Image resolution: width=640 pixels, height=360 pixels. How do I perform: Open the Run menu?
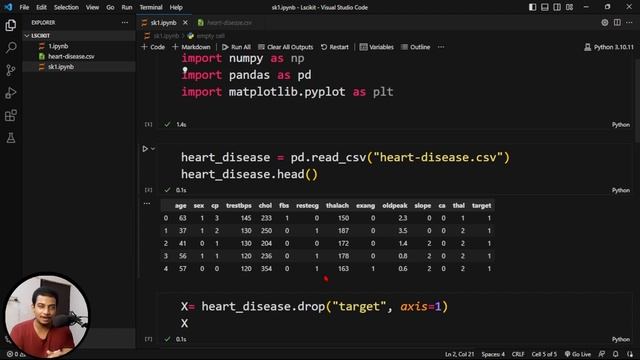click(127, 7)
